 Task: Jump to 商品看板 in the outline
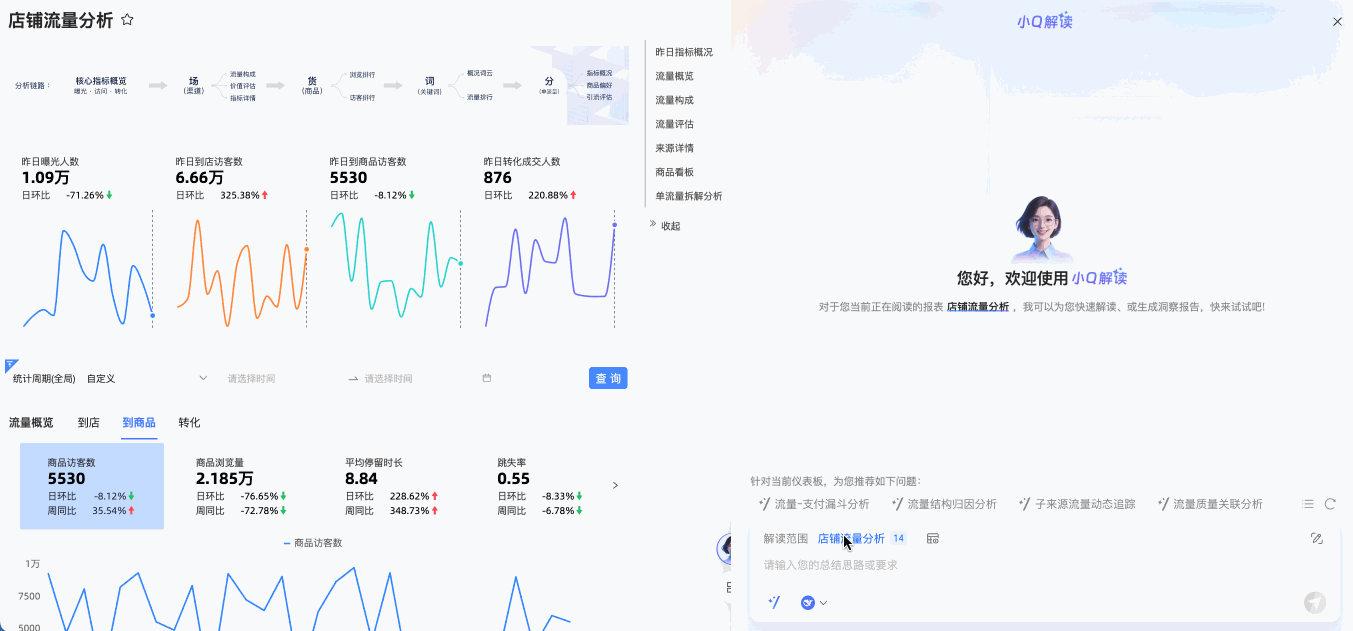[674, 172]
